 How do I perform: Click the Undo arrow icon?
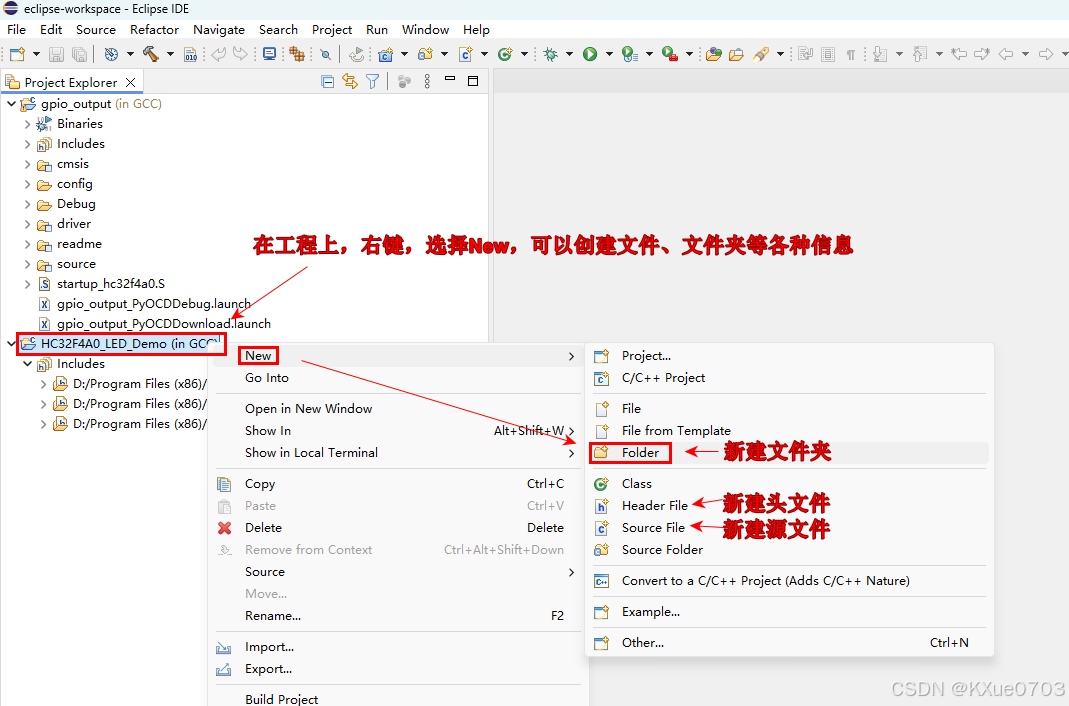[218, 54]
